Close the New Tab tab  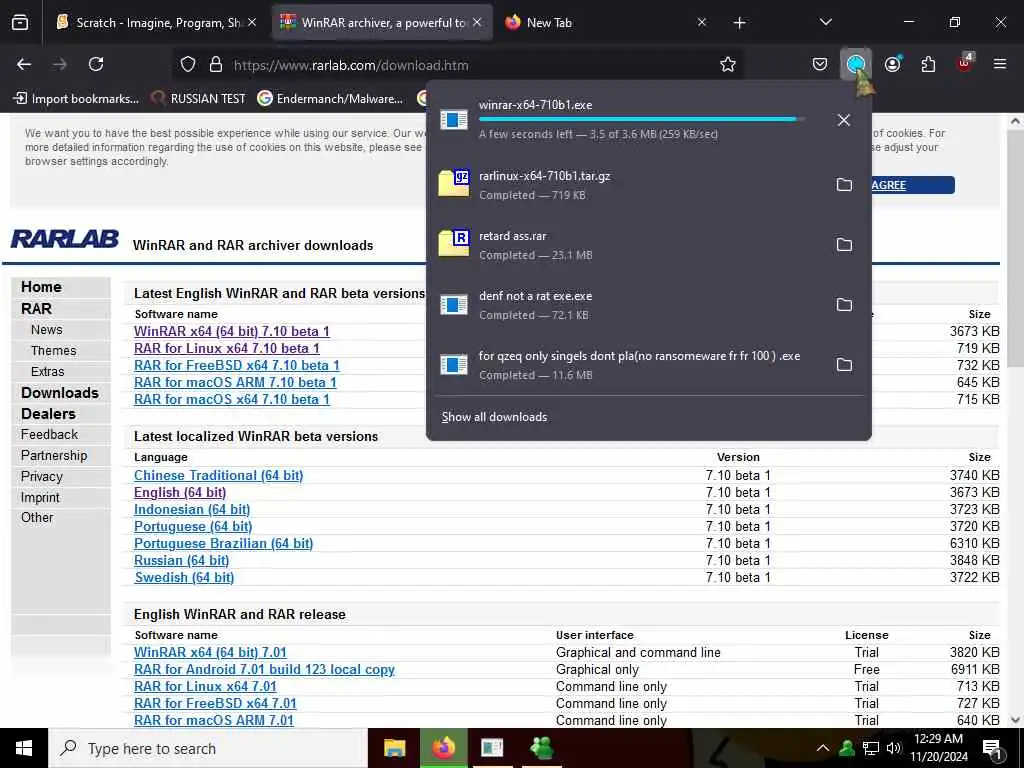[x=701, y=23]
